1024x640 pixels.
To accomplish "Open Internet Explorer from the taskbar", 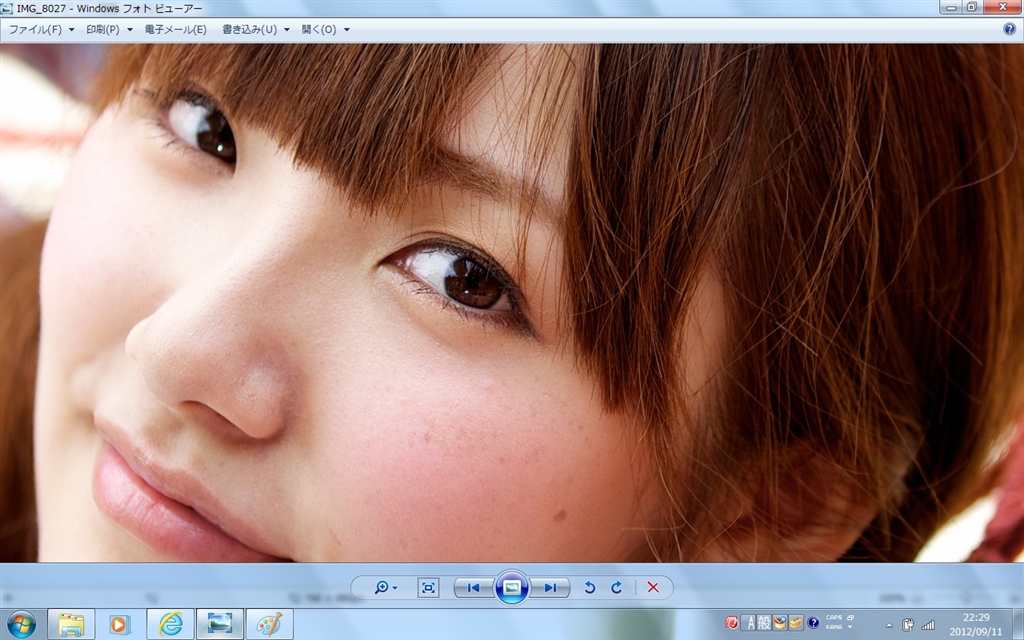I will [x=170, y=624].
